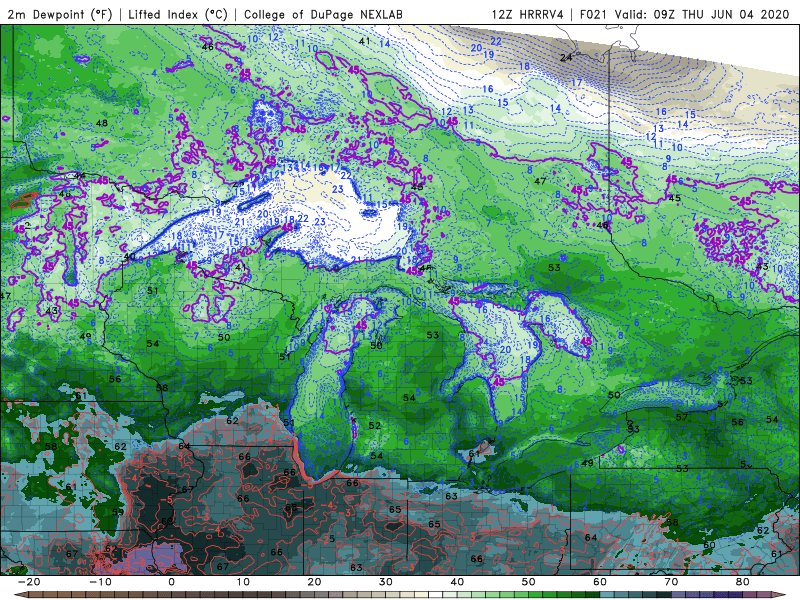800x600 pixels.
Task: Click the "2m Dewpoint (°F)" title text
Action: point(60,14)
